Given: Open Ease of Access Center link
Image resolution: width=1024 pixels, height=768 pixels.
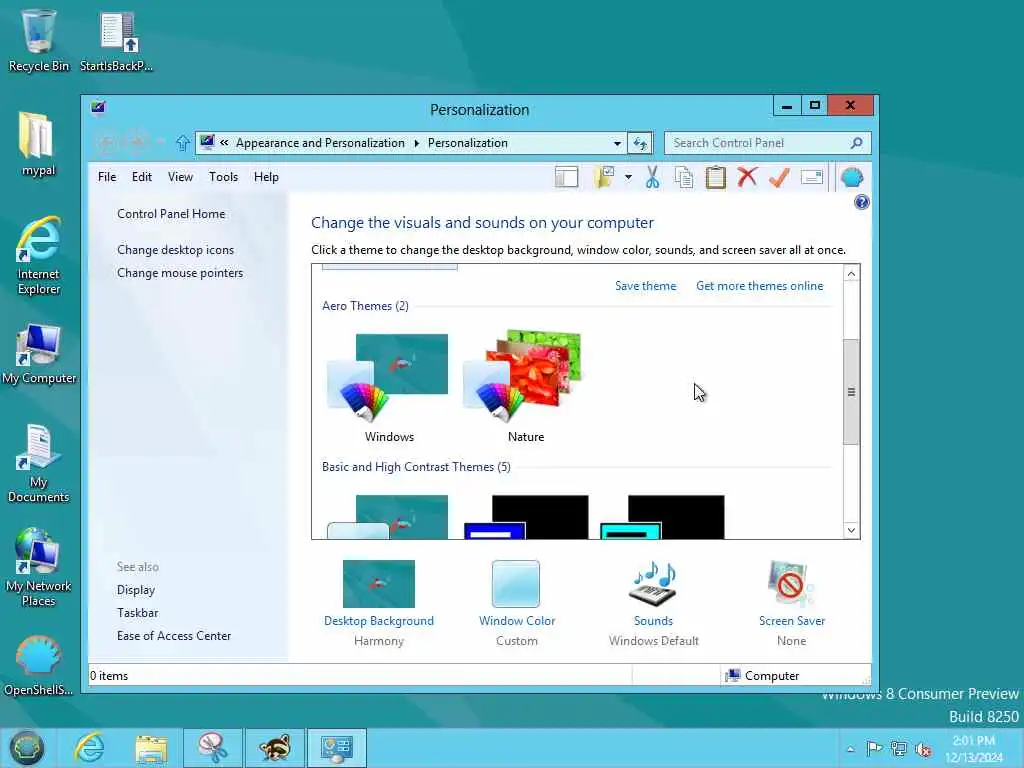Looking at the screenshot, I should 174,636.
